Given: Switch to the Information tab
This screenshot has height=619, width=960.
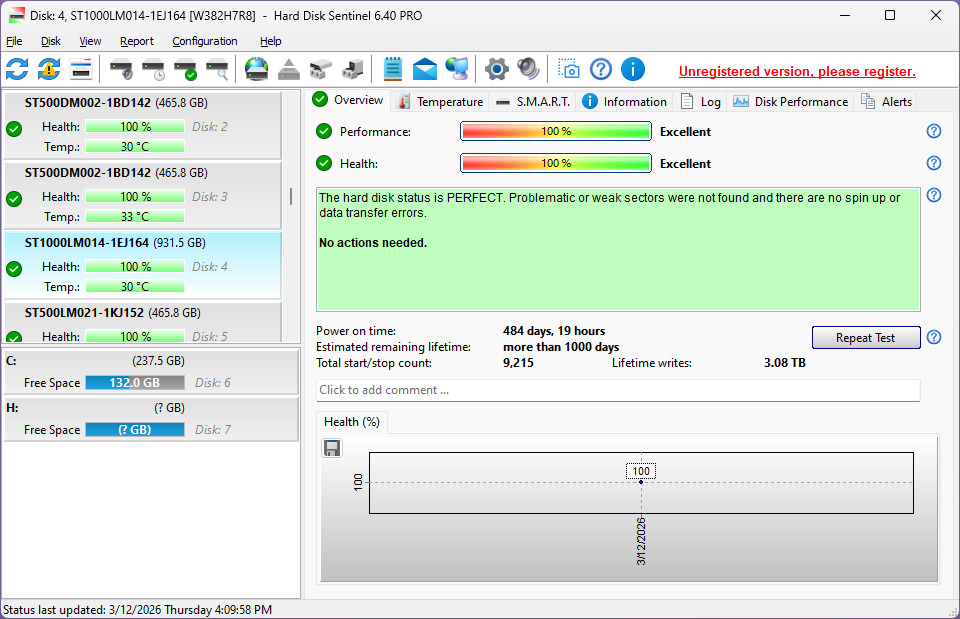Looking at the screenshot, I should 624,102.
